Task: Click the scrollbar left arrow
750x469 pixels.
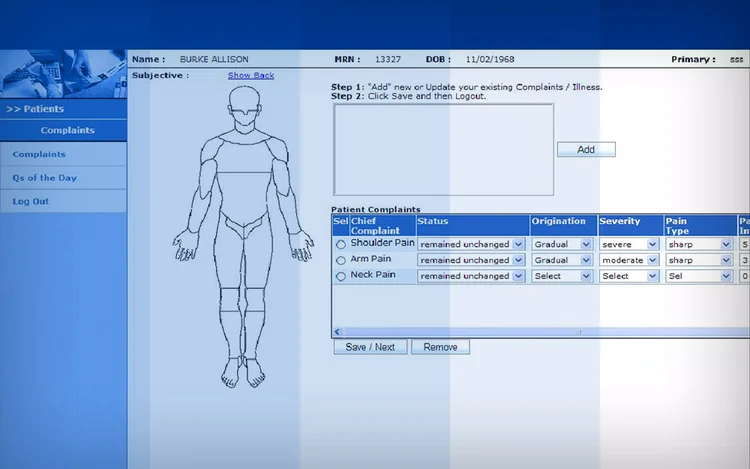Action: [337, 332]
